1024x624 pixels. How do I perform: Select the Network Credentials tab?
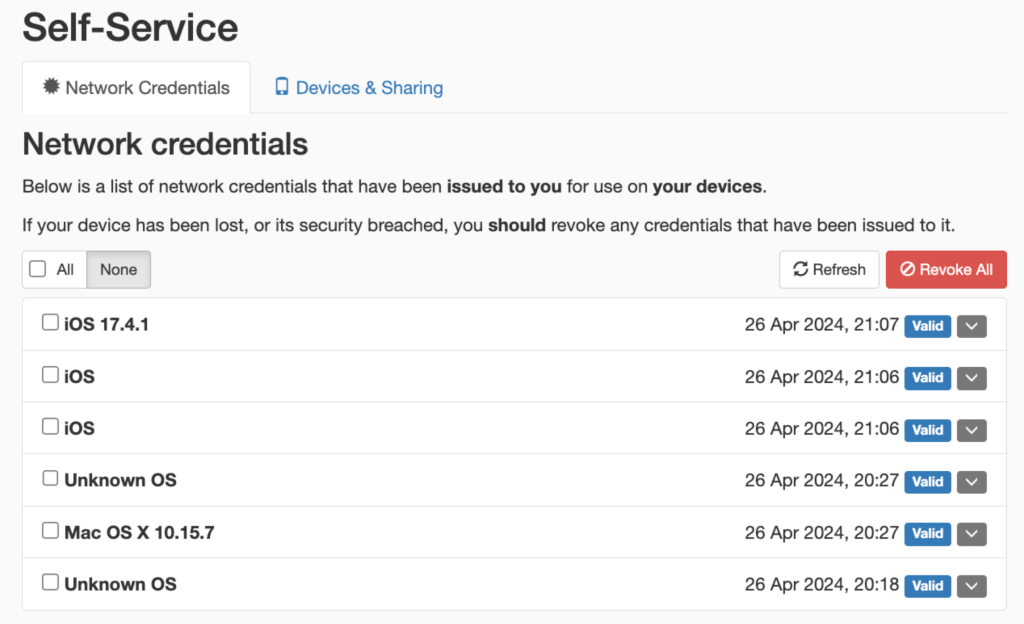coord(136,88)
